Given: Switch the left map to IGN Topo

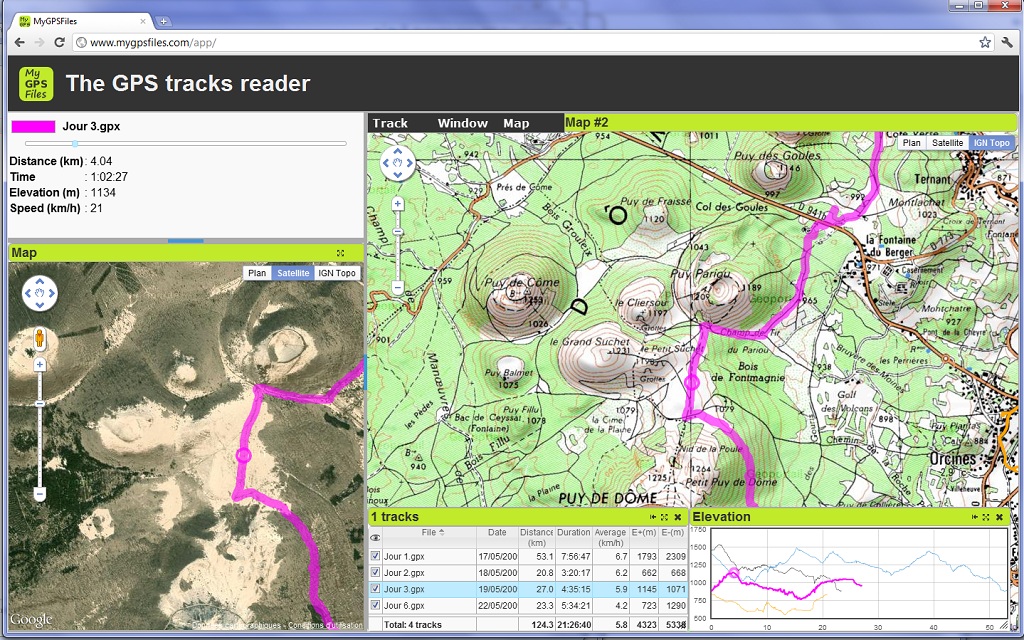Looking at the screenshot, I should (337, 273).
